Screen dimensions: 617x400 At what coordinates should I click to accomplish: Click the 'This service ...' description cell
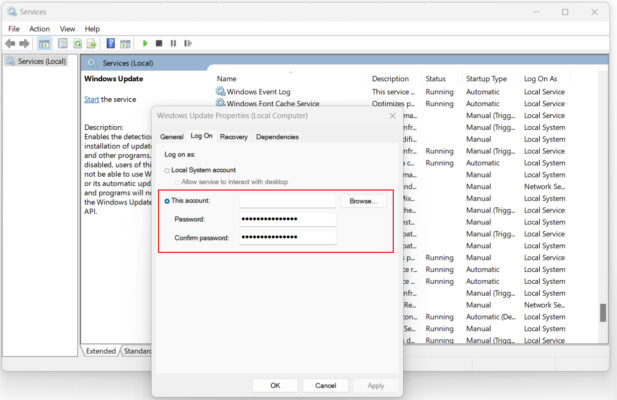(393, 92)
